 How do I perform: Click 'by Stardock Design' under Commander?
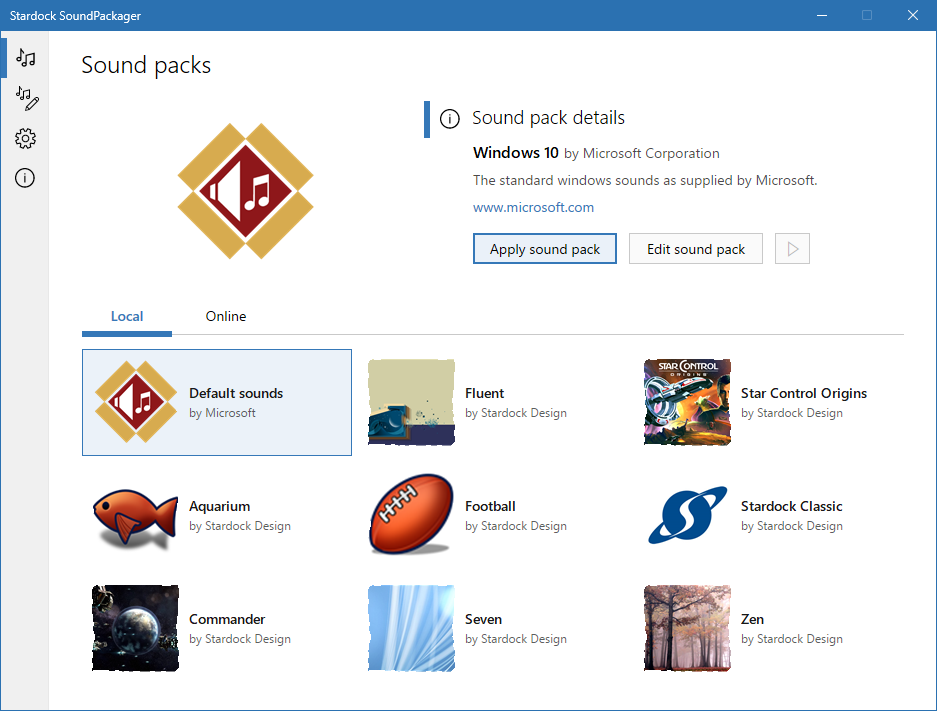pyautogui.click(x=240, y=639)
